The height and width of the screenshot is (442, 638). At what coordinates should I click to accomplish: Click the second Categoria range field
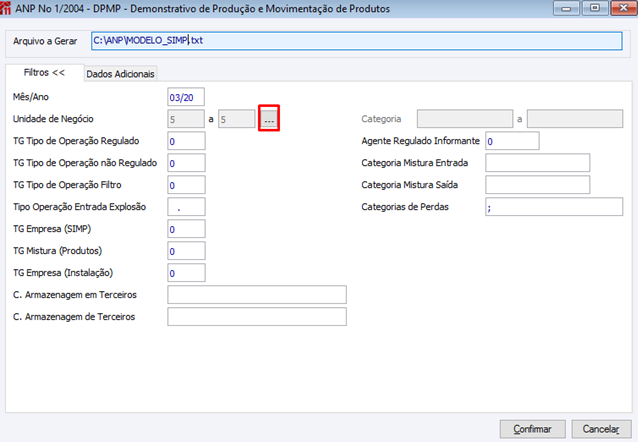click(x=575, y=119)
